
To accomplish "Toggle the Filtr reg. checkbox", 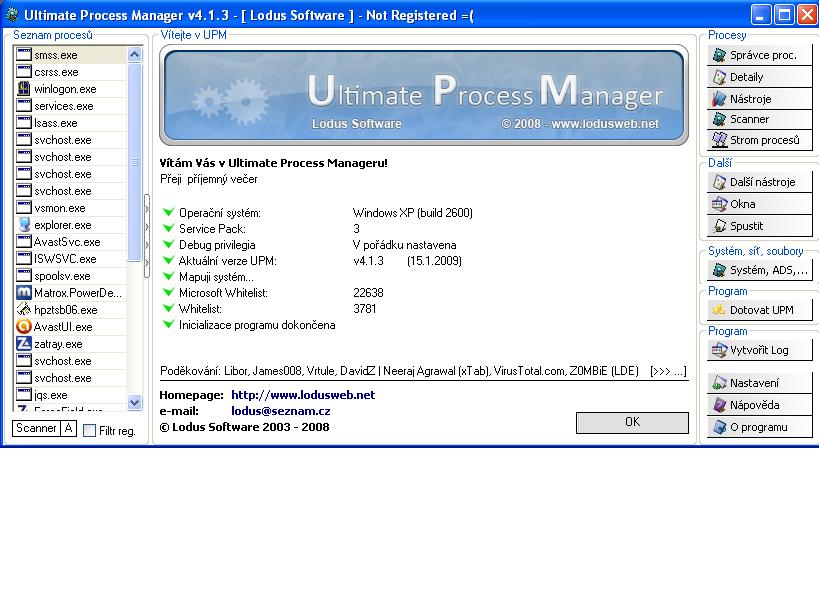I will pos(90,431).
